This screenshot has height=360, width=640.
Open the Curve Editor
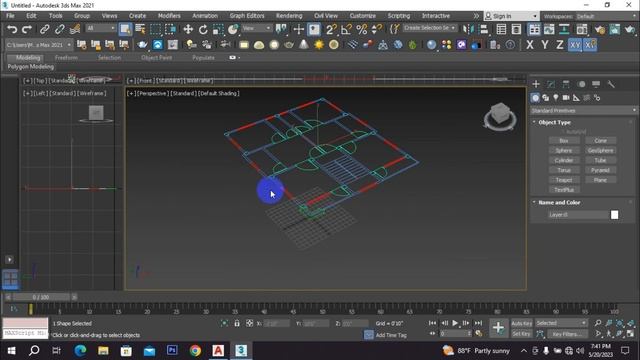549,29
